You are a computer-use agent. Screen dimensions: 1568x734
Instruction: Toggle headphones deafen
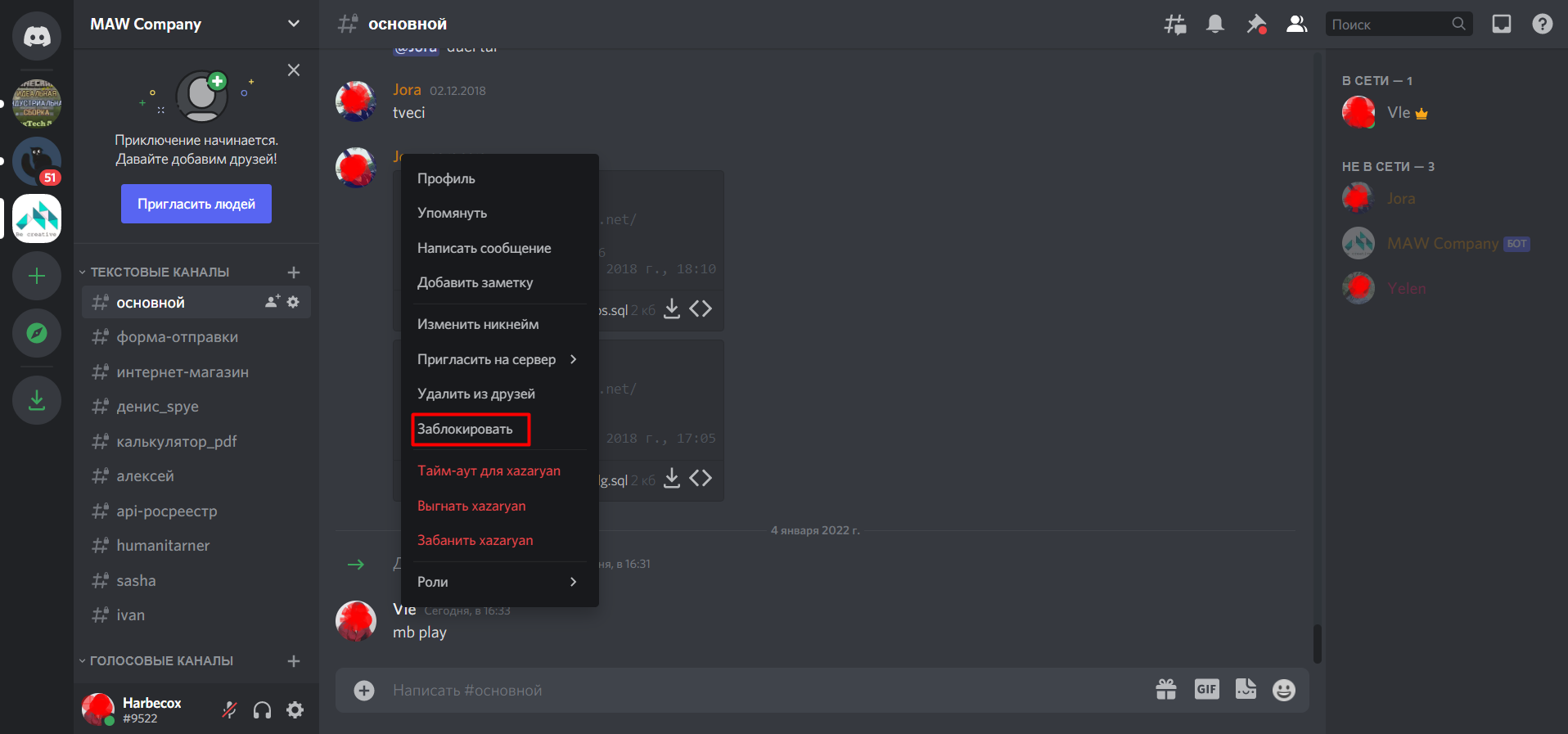coord(262,709)
